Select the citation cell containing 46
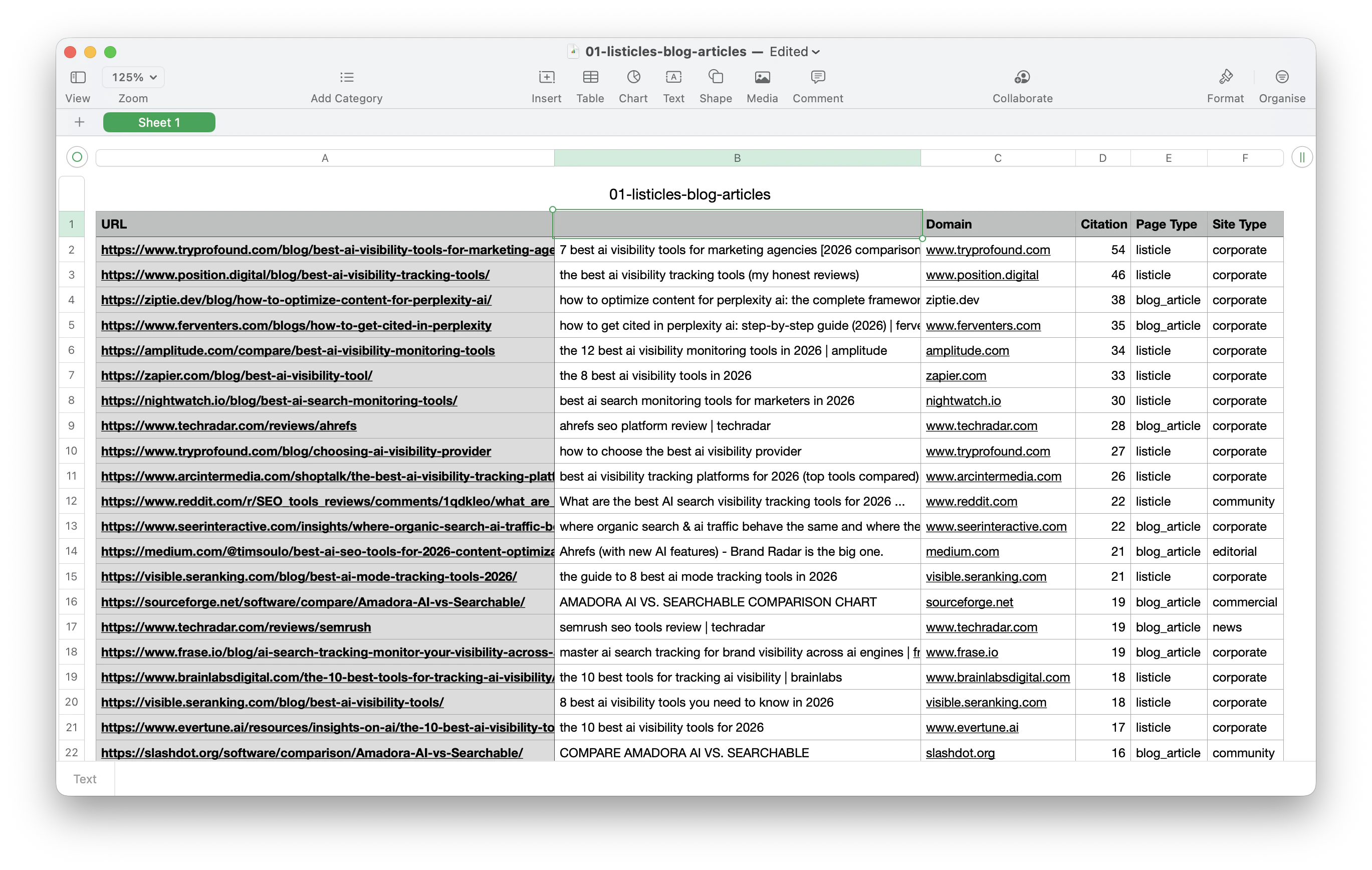 point(1102,275)
